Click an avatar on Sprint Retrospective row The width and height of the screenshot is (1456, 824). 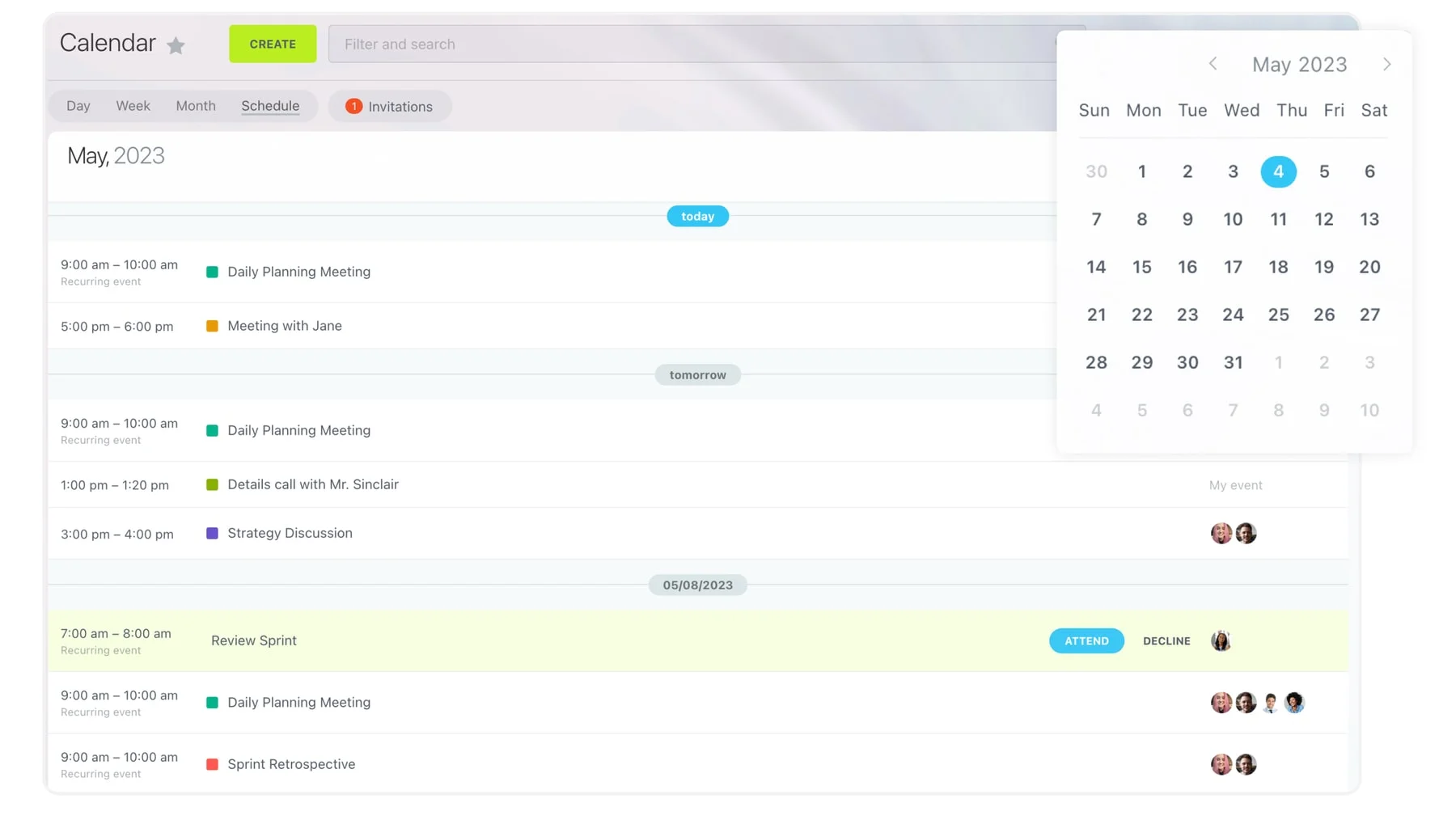[x=1221, y=764]
